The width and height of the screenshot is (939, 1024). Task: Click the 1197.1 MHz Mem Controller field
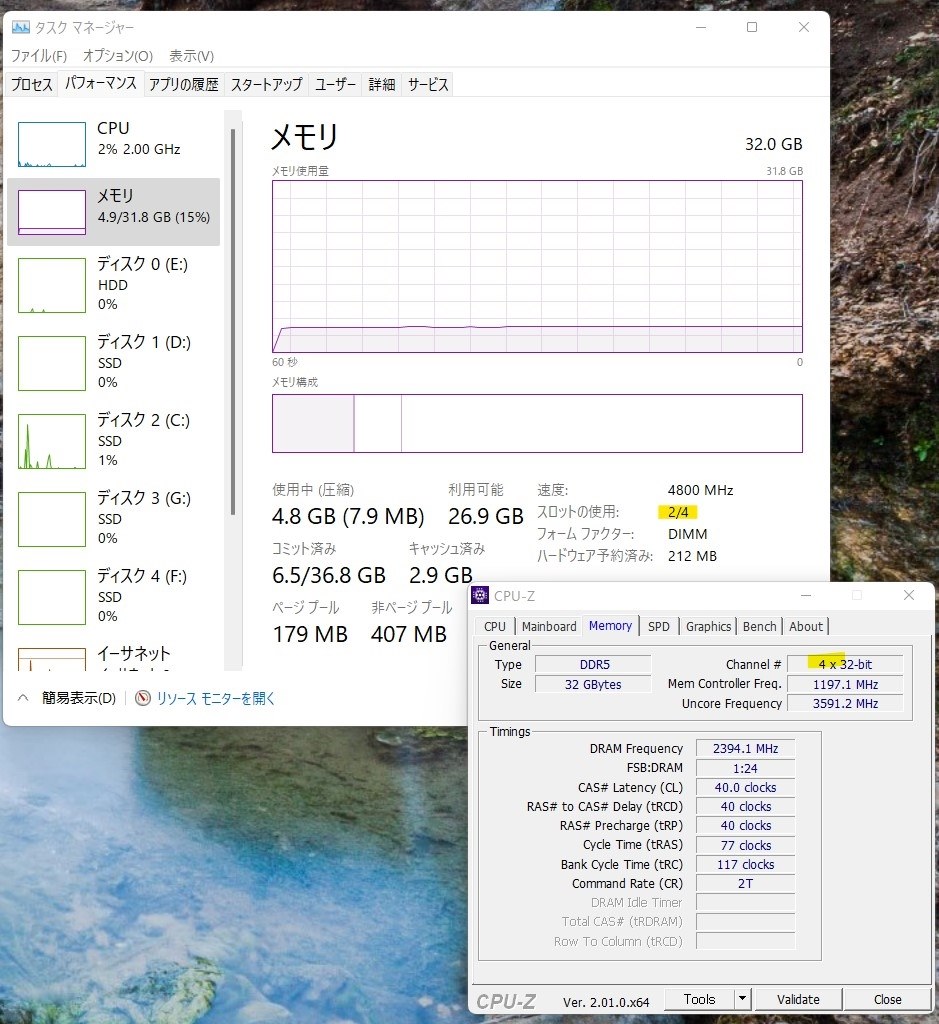pyautogui.click(x=845, y=684)
